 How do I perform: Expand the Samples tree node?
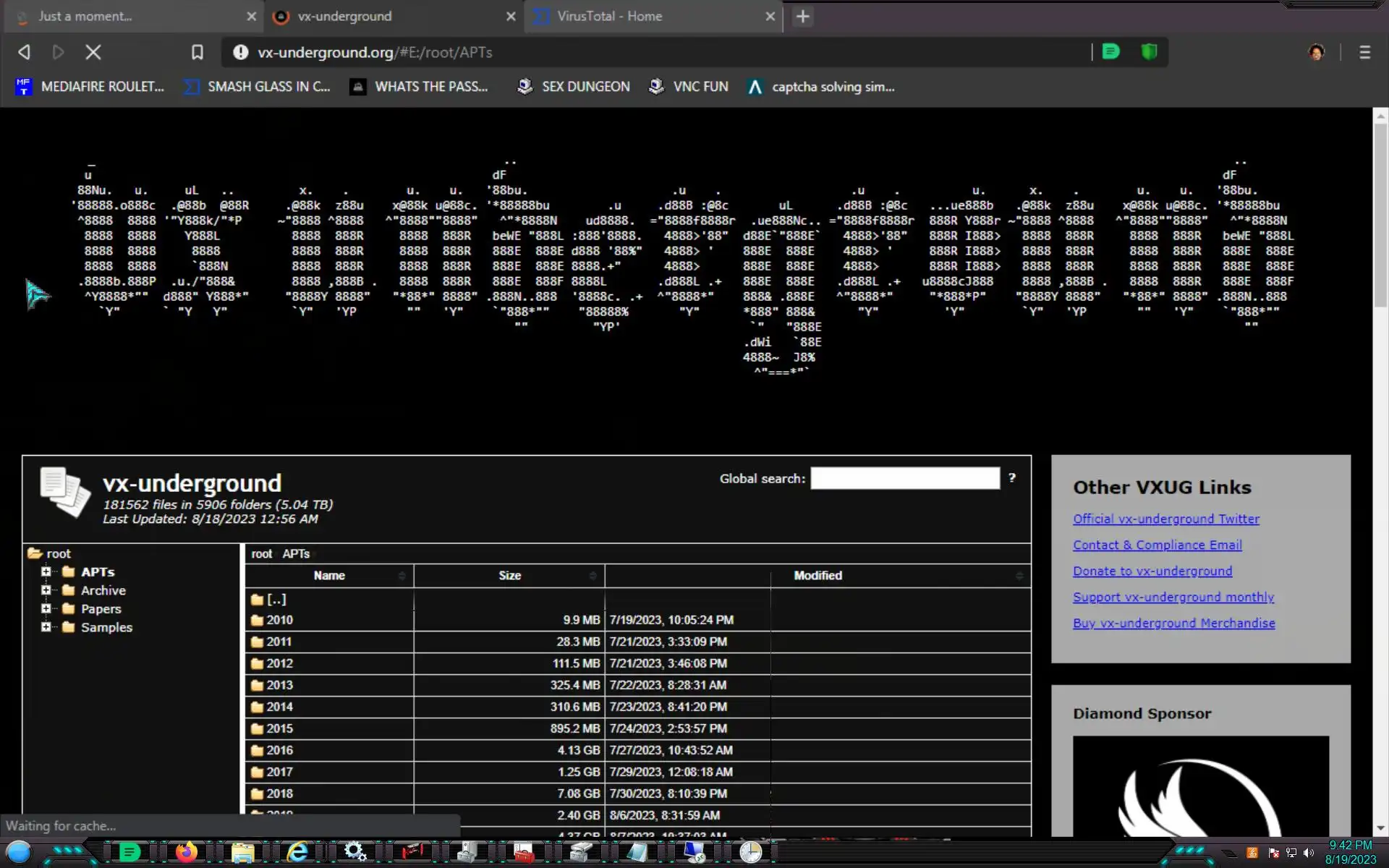point(46,627)
